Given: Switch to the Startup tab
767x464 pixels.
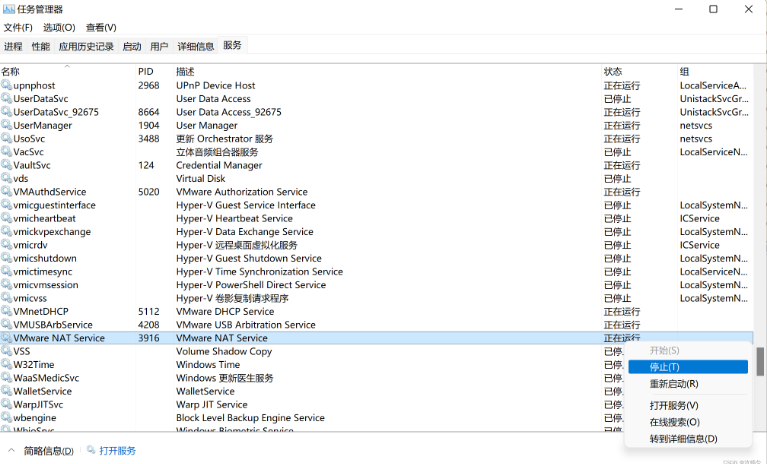Looking at the screenshot, I should (x=131, y=46).
